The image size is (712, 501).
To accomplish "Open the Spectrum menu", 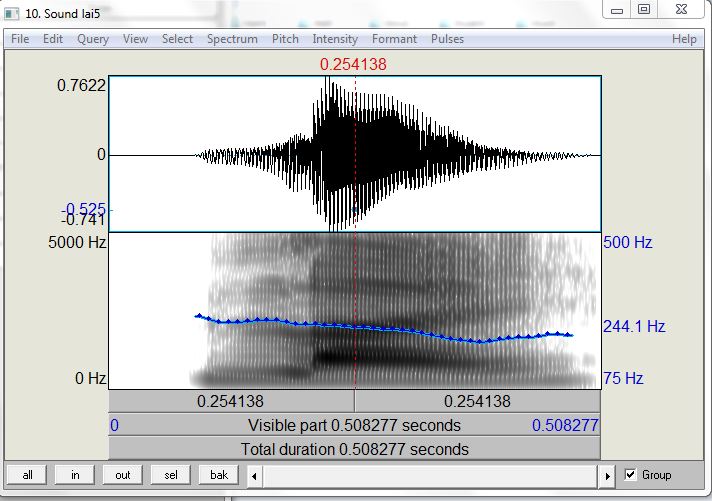I will coord(232,39).
